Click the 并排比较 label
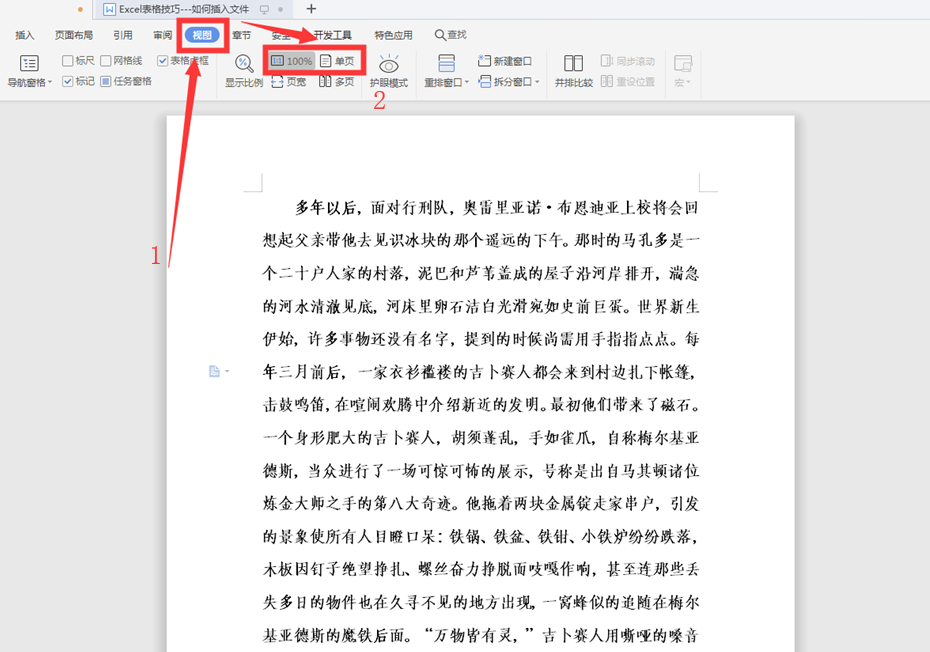 point(574,82)
